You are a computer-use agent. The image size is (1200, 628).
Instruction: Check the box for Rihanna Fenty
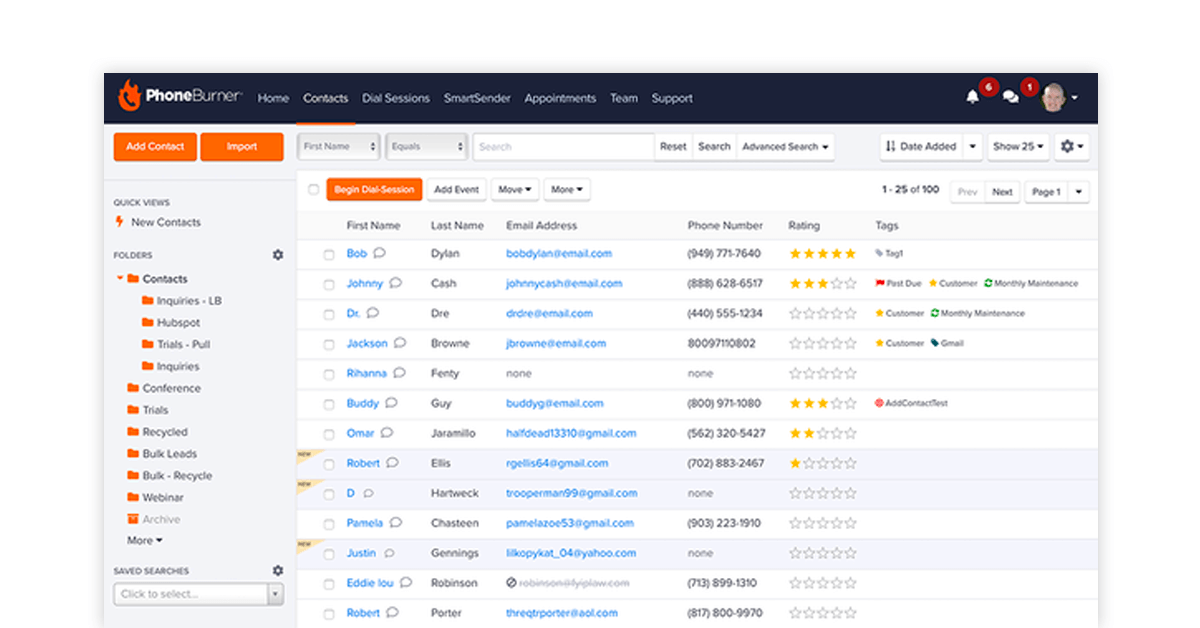tap(328, 374)
